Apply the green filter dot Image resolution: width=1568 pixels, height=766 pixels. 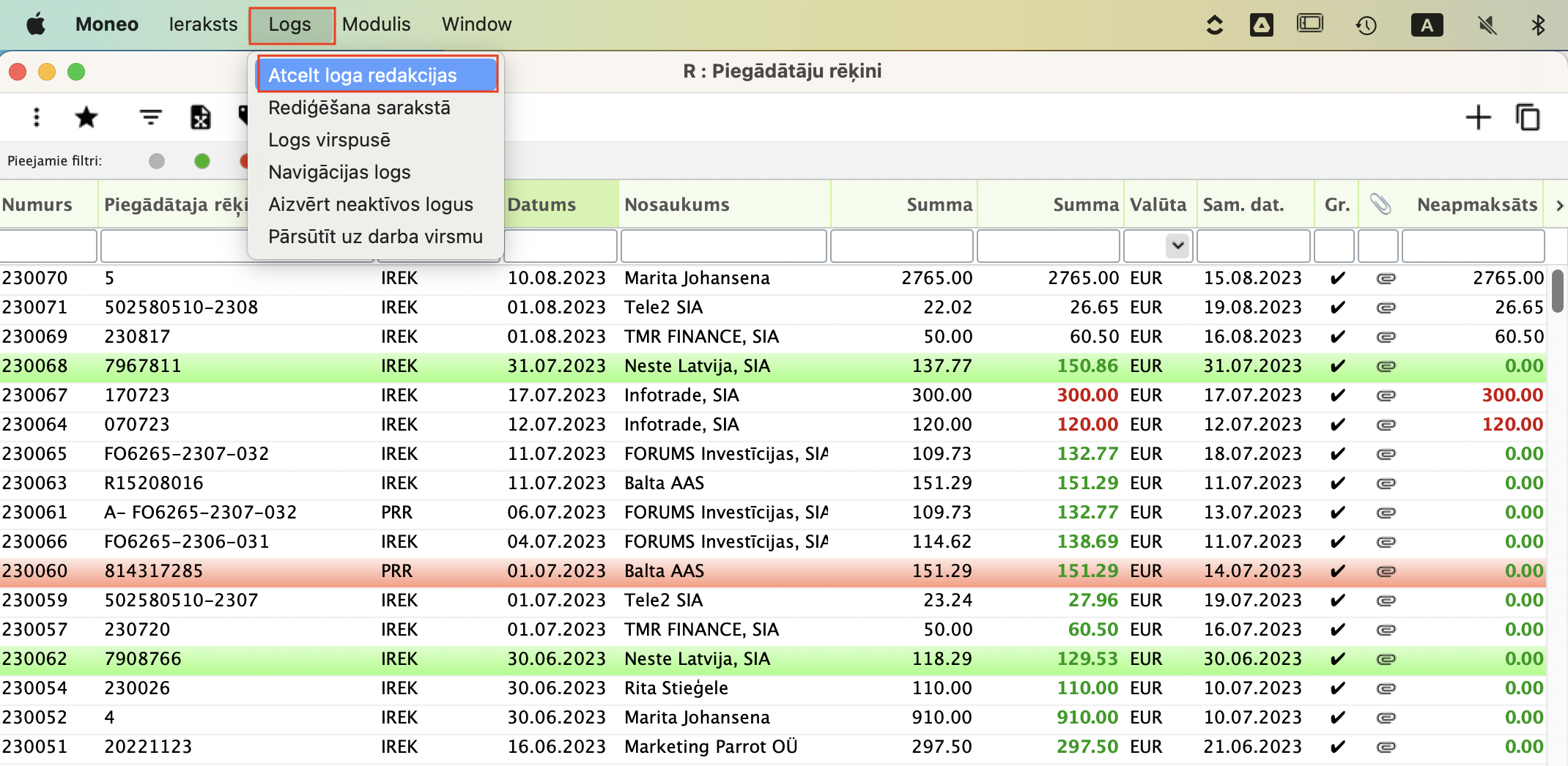pos(202,161)
